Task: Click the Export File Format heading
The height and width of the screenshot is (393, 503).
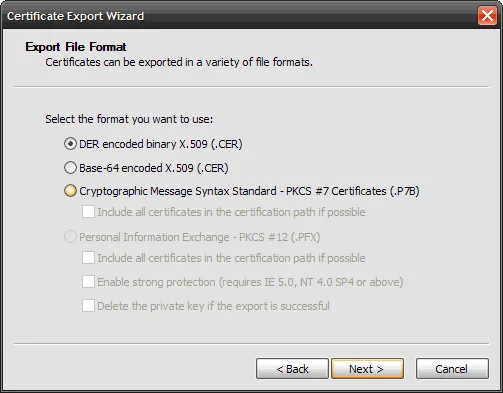Action: (x=76, y=47)
